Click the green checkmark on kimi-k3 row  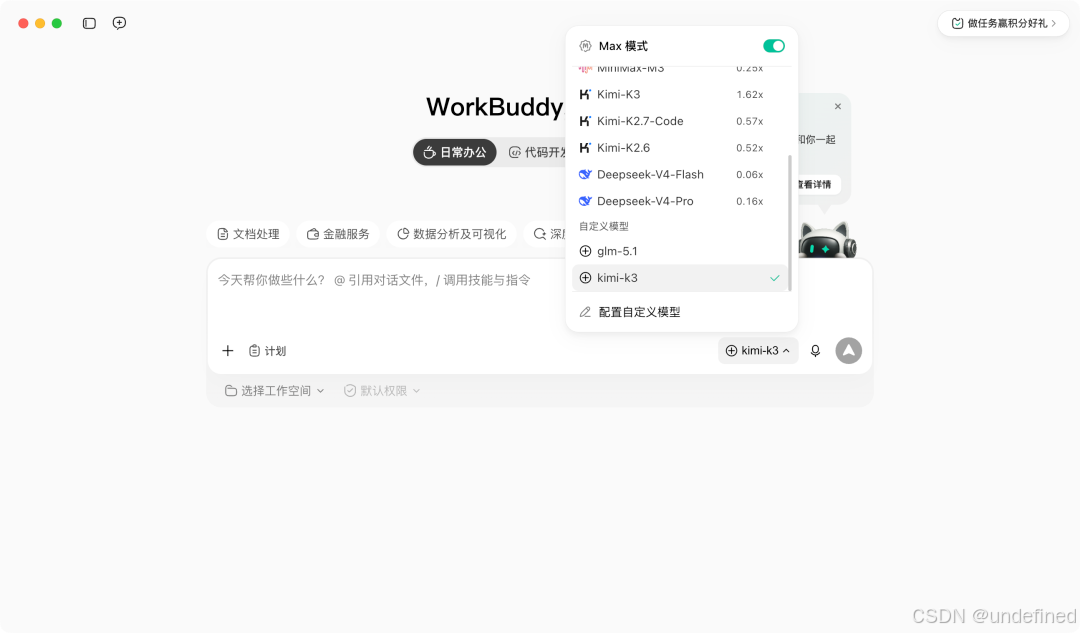775,278
